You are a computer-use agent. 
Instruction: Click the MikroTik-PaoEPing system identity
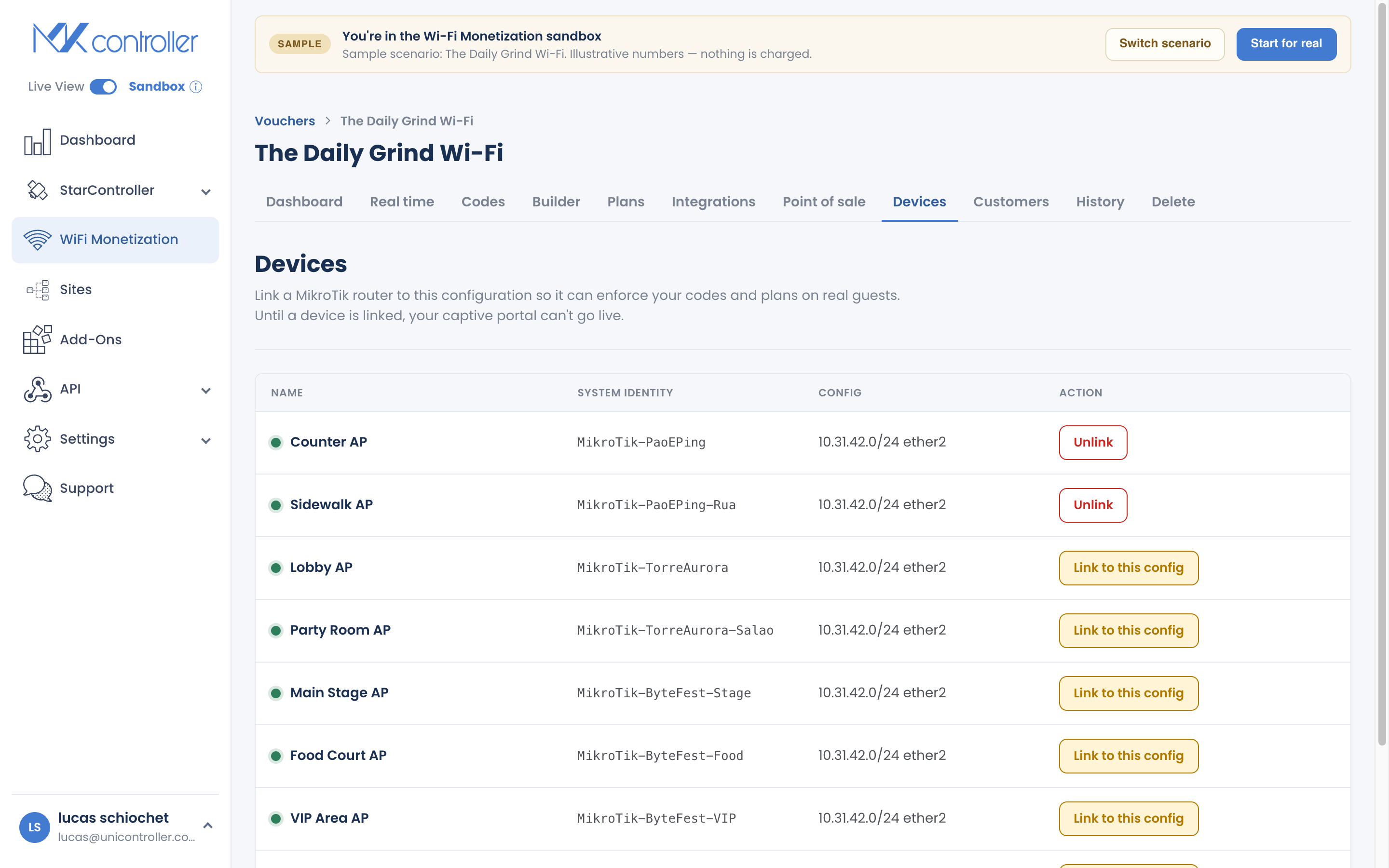(x=641, y=443)
